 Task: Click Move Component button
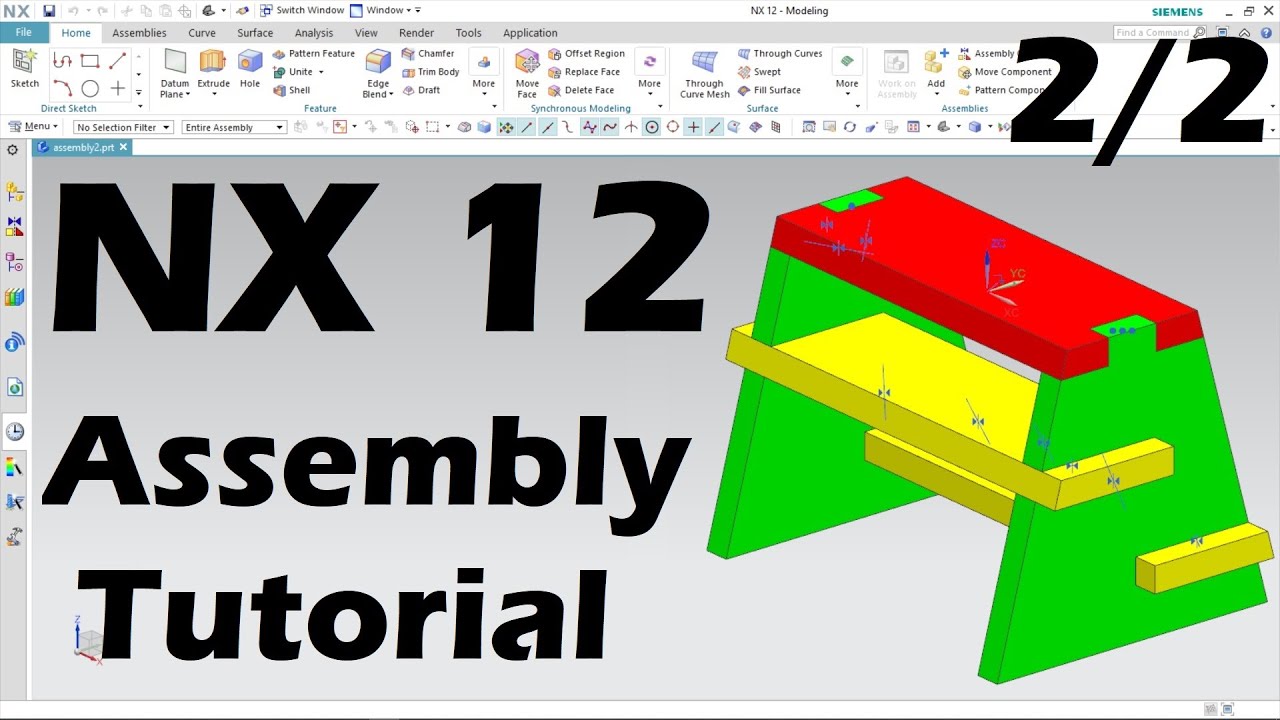click(1005, 72)
